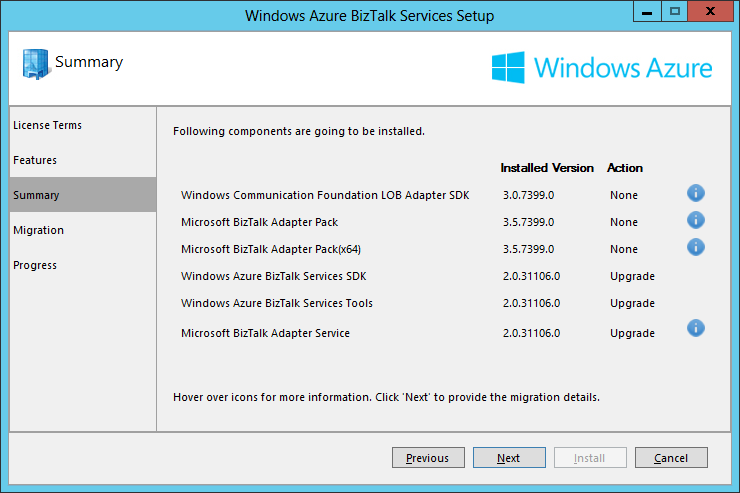Cancel the BizTalk Services setup
Viewport: 740px width, 493px height.
coord(671,458)
